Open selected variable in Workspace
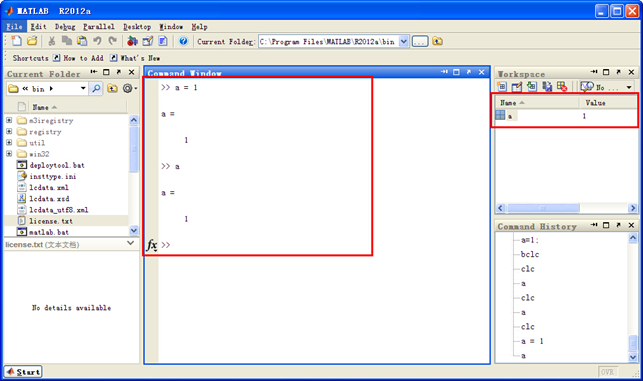 tap(517, 87)
